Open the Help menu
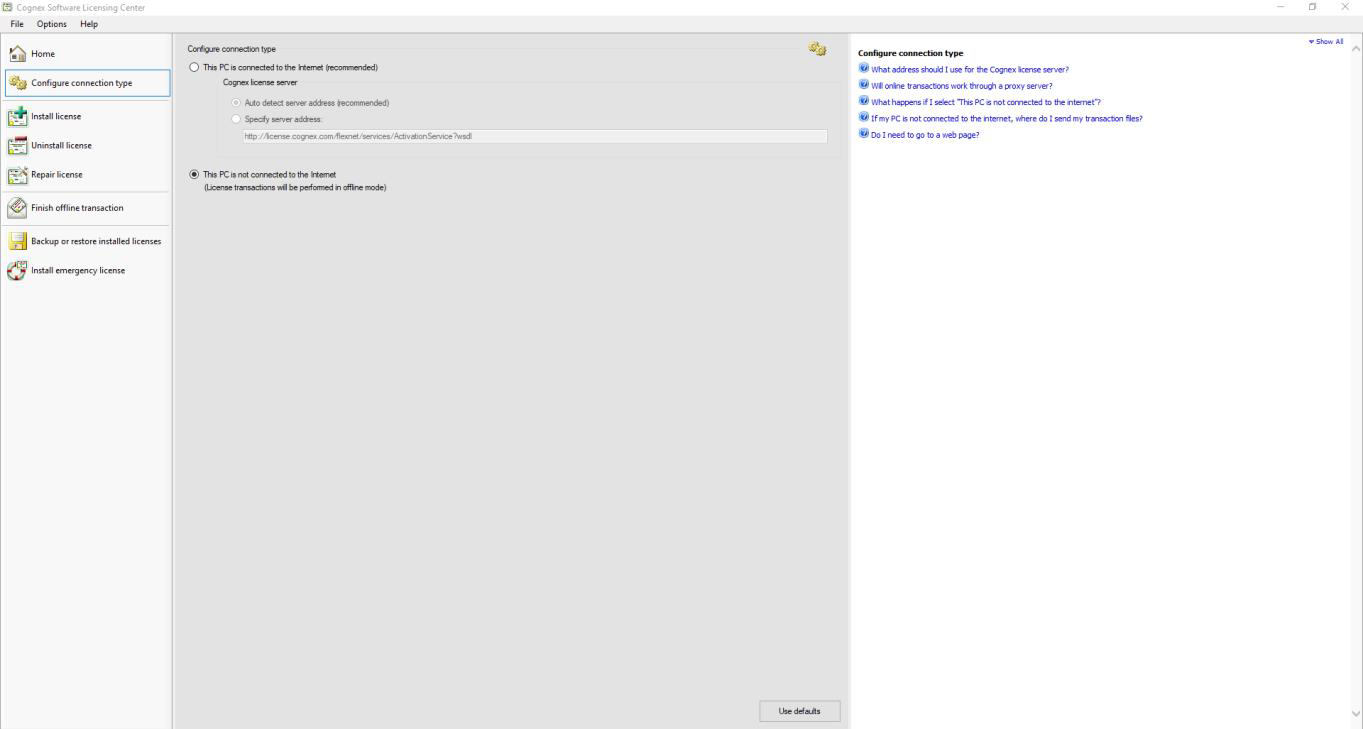Screen dimensions: 1363x729 coord(88,24)
